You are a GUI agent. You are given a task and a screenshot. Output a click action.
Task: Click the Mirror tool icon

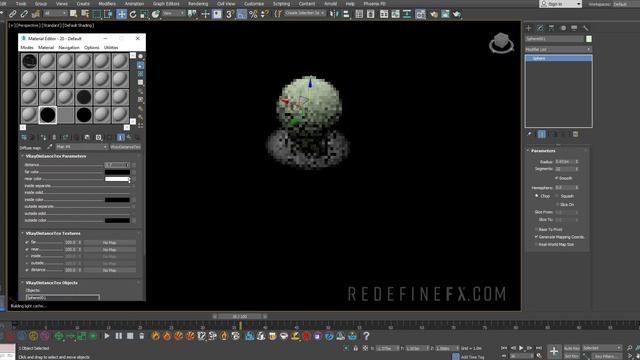[x=334, y=14]
